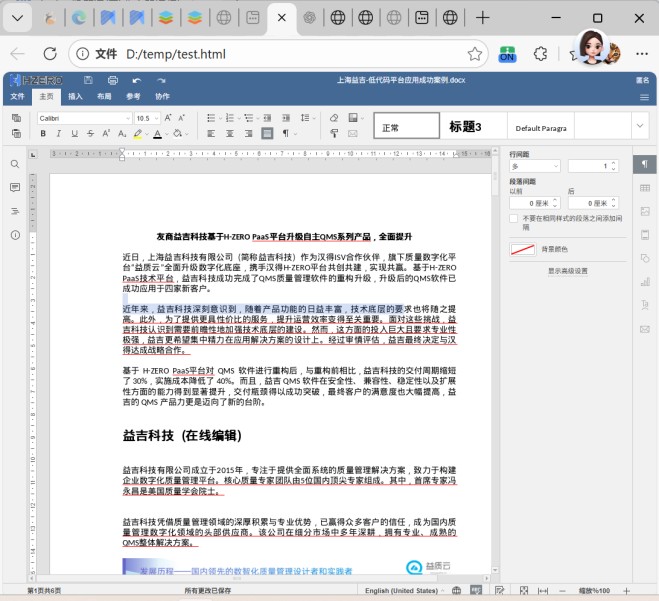659x601 pixels.
Task: Toggle paragraph settings panel in right sidebar
Action: point(645,164)
